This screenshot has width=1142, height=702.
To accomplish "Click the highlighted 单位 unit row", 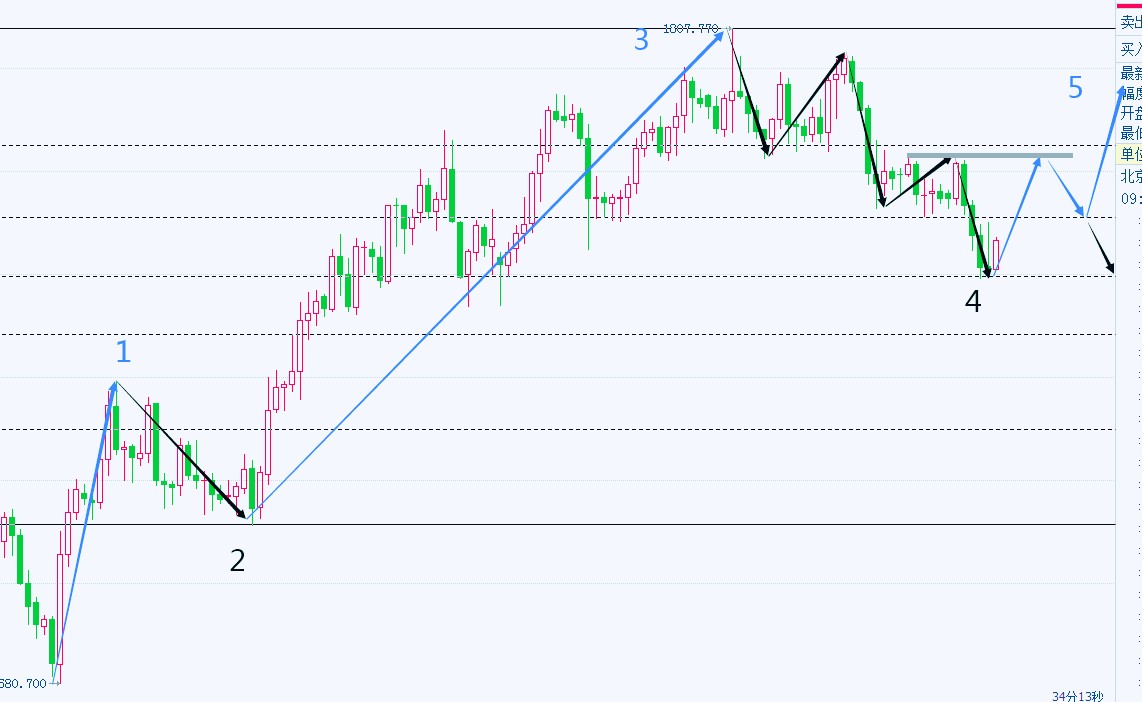I will tap(1130, 154).
